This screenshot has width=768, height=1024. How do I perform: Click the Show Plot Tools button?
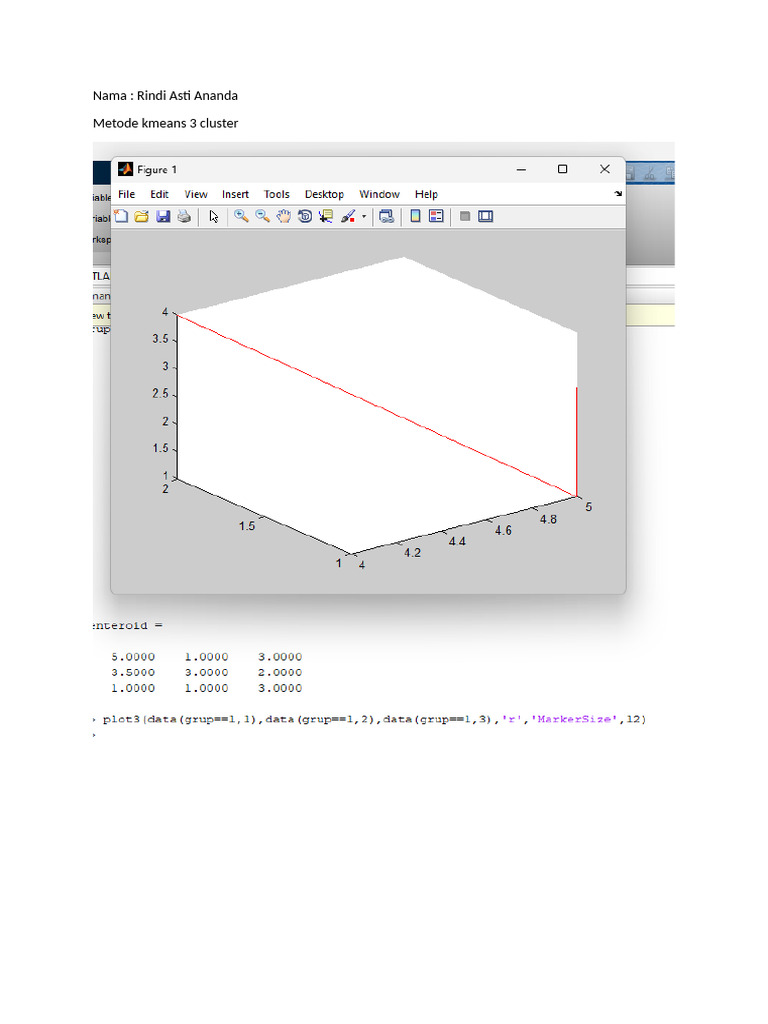[486, 216]
